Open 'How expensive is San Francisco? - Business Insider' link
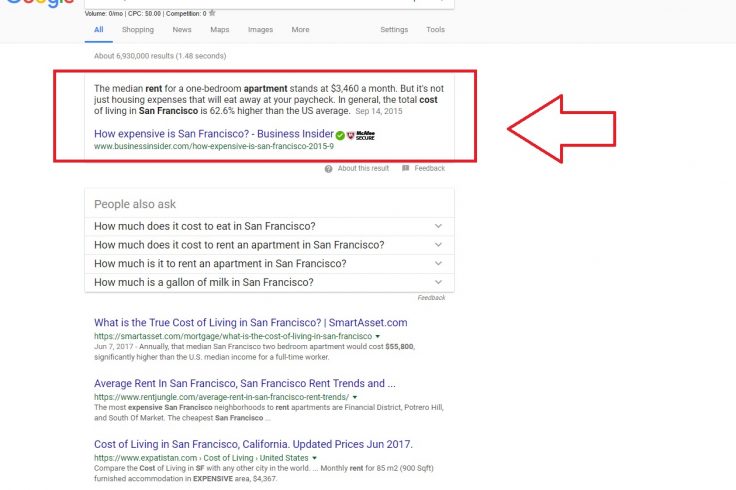Image resolution: width=736 pixels, height=490 pixels. (214, 134)
